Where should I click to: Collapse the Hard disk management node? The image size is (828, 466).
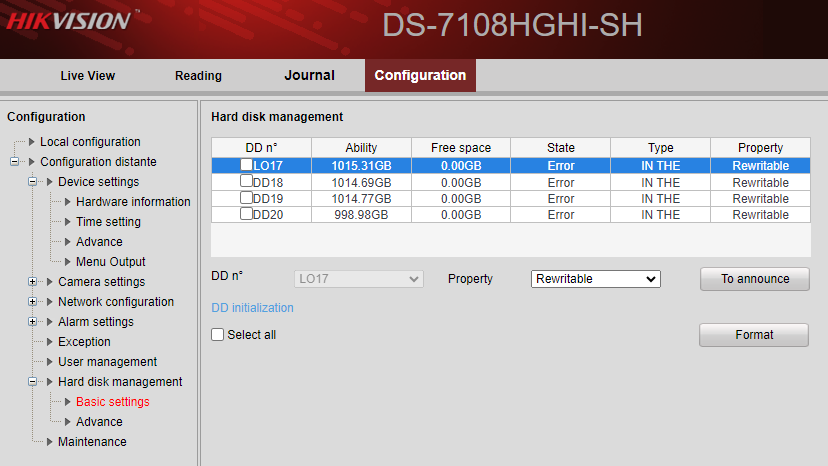tap(33, 381)
